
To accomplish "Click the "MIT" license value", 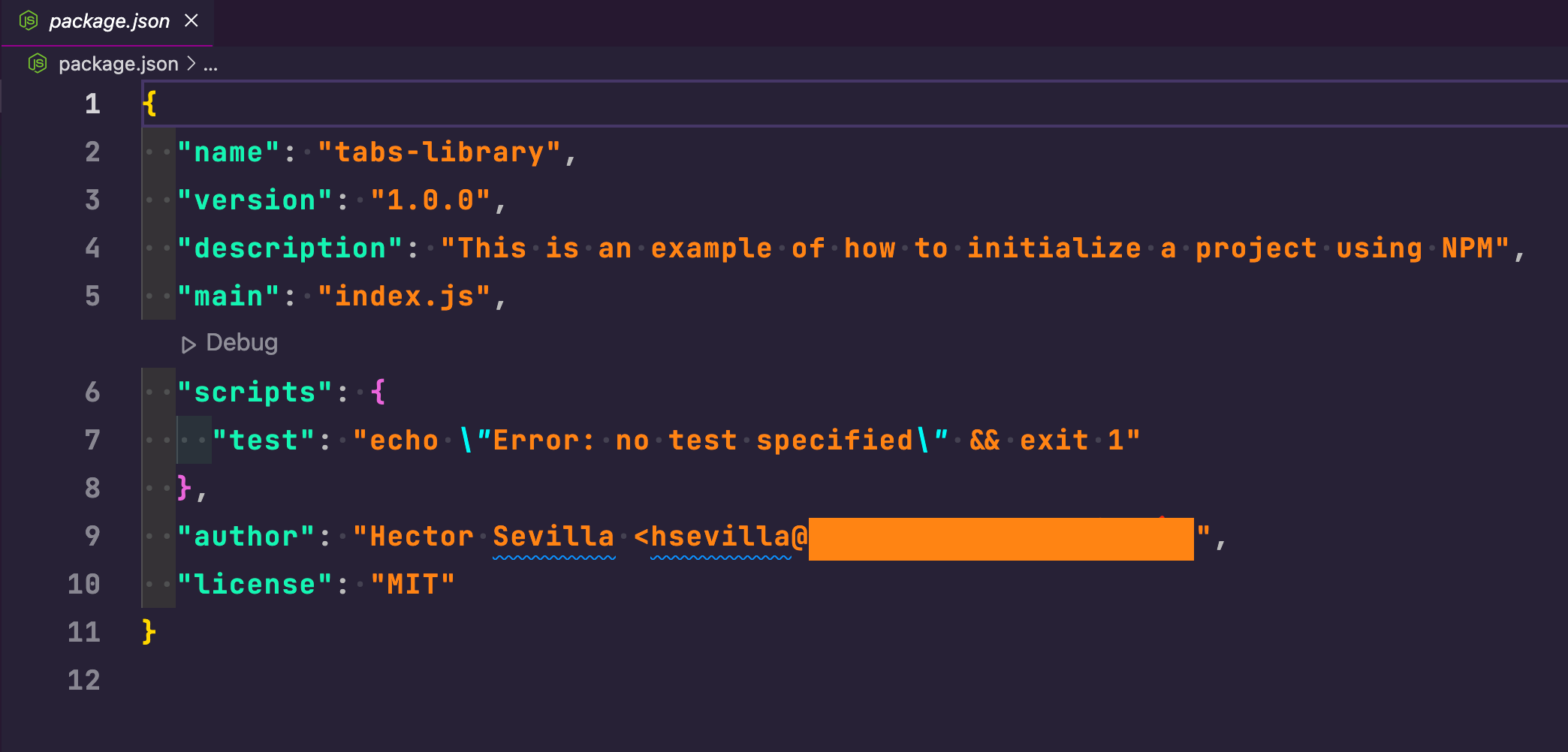I will [x=413, y=585].
